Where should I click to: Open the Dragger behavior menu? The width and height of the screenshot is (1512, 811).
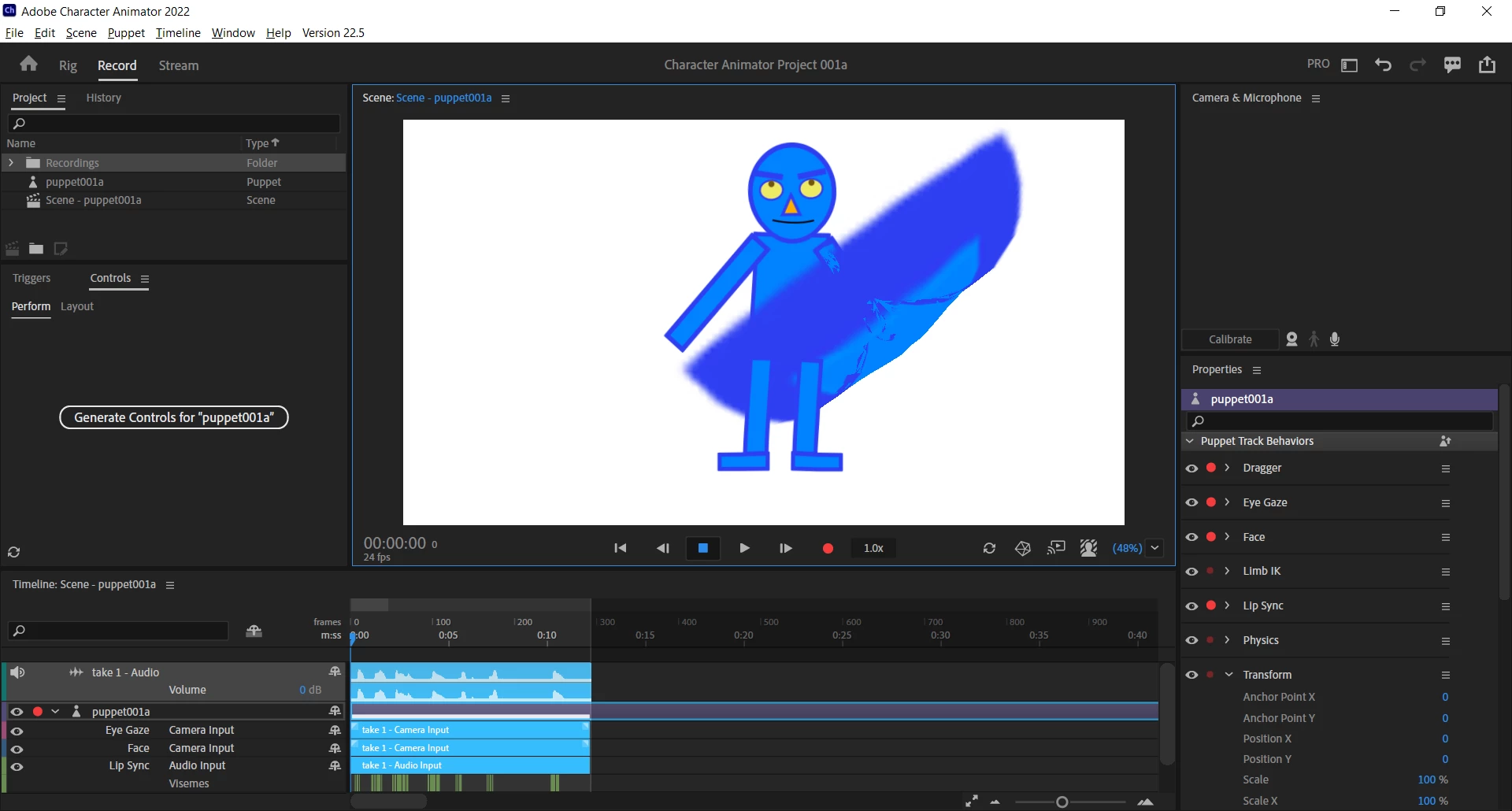coord(1446,468)
